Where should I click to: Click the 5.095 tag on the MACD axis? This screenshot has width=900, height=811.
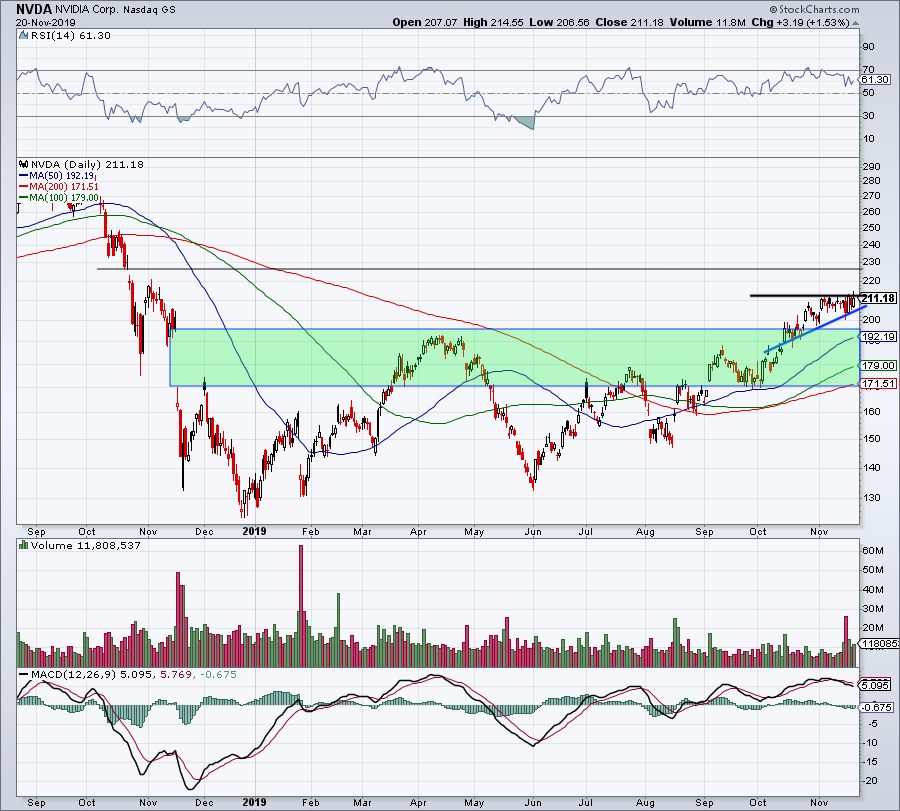(875, 685)
